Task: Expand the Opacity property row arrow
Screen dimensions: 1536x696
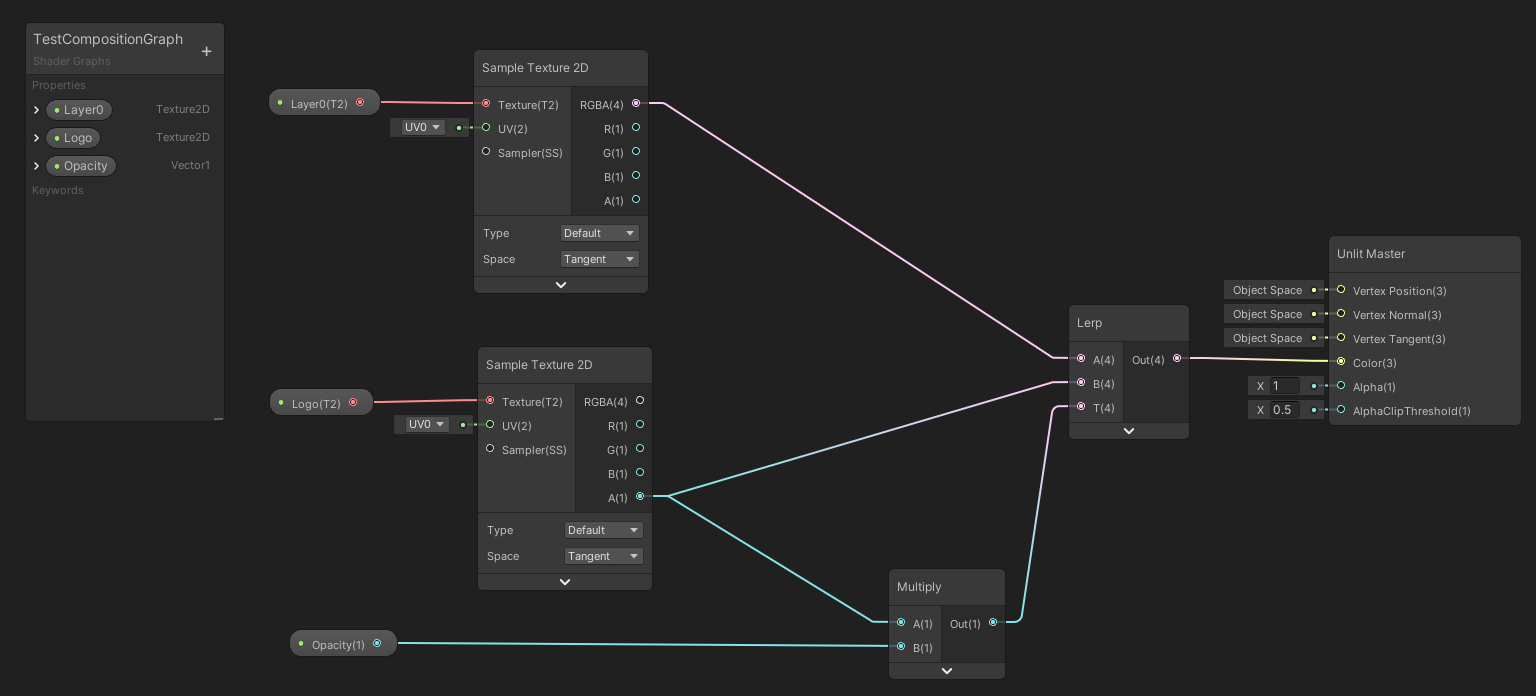Action: pyautogui.click(x=37, y=166)
